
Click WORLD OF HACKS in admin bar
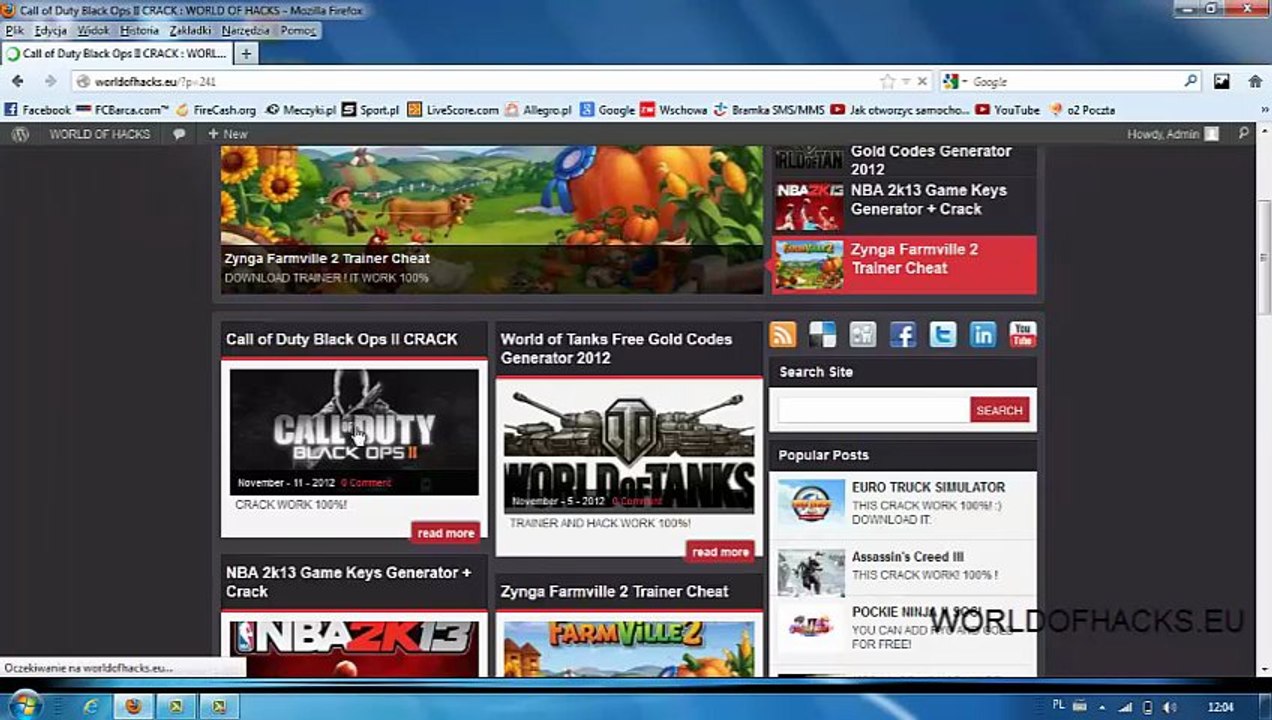click(100, 134)
